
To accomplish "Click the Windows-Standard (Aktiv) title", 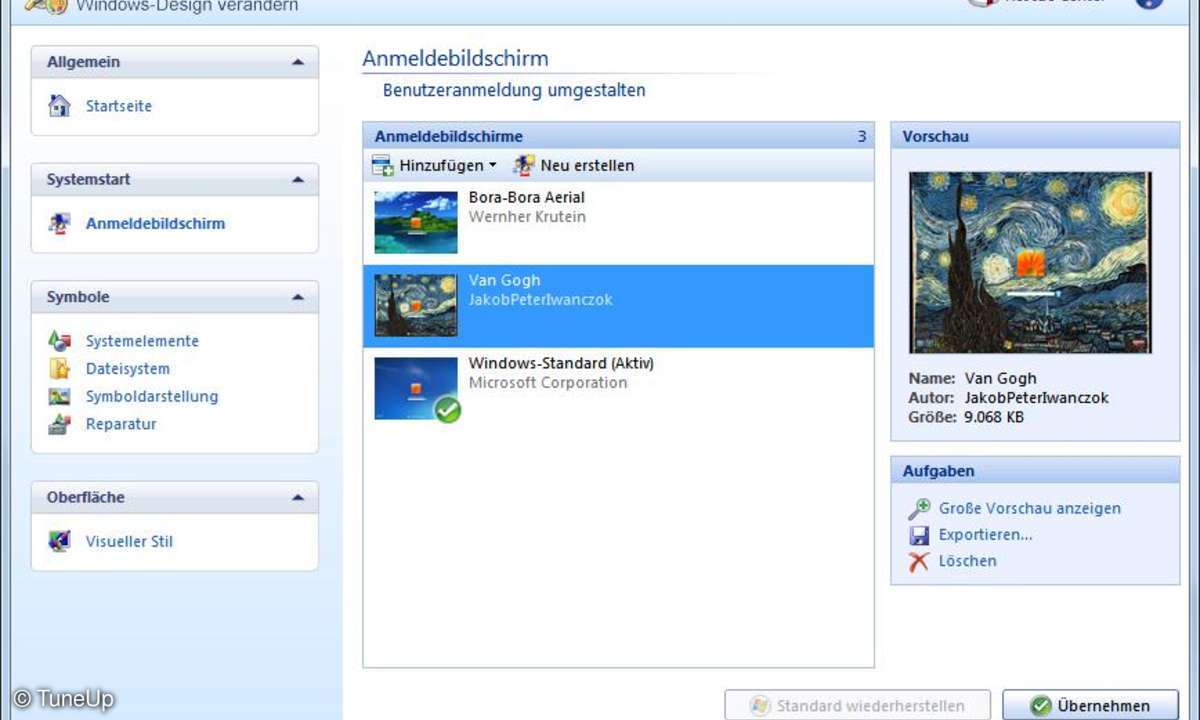I will point(561,363).
